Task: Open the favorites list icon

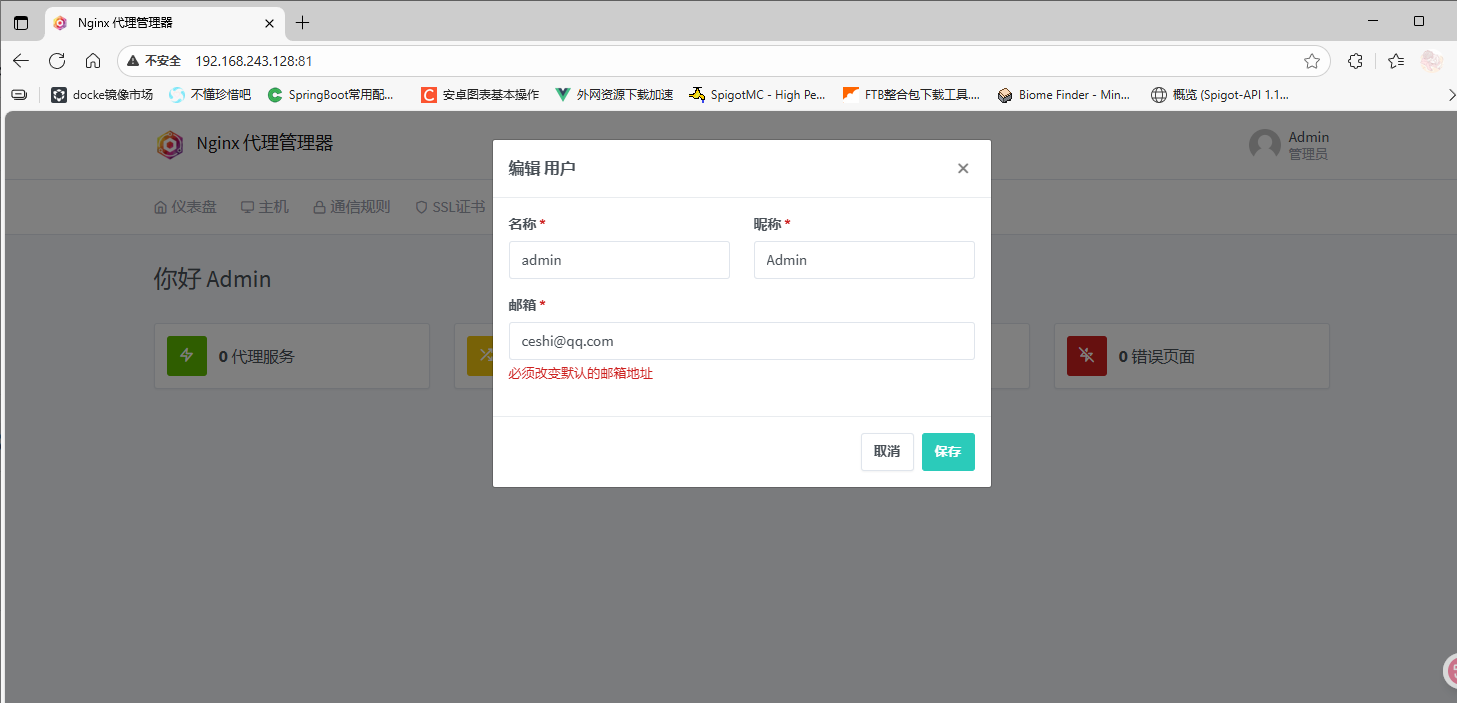Action: (x=1396, y=61)
